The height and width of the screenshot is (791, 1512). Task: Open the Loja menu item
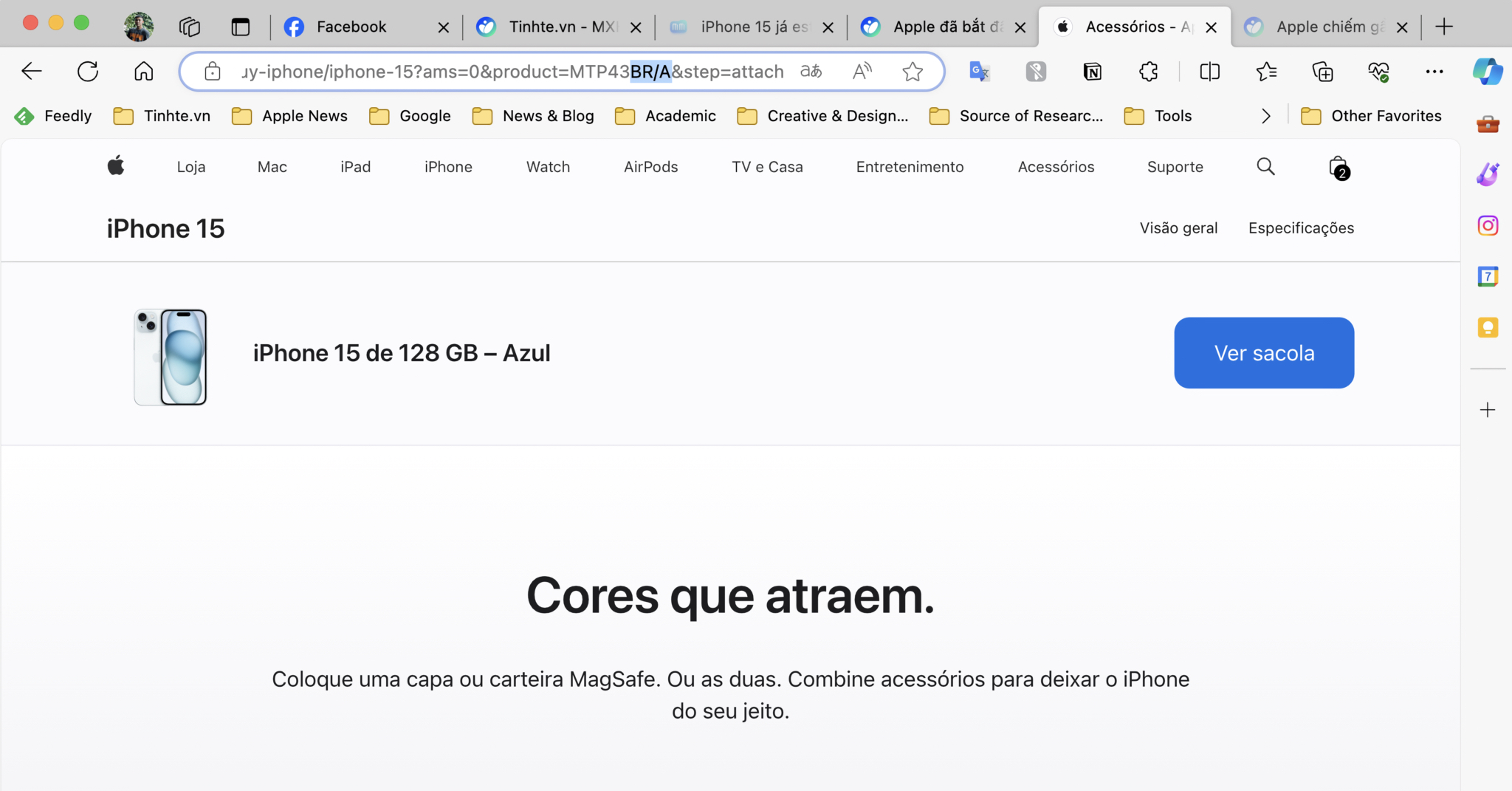click(191, 167)
